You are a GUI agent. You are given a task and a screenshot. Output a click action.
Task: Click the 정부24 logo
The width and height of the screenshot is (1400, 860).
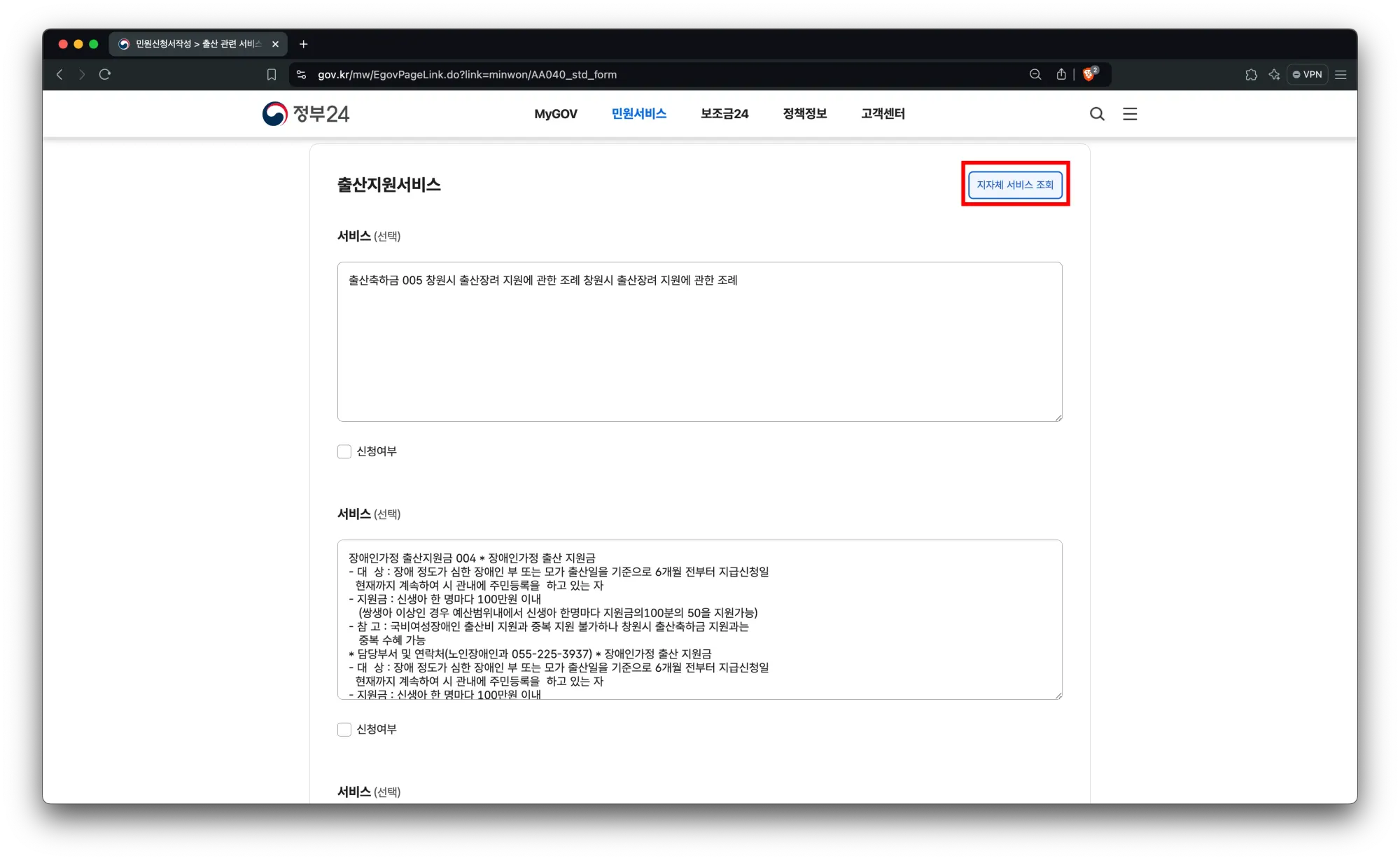306,113
